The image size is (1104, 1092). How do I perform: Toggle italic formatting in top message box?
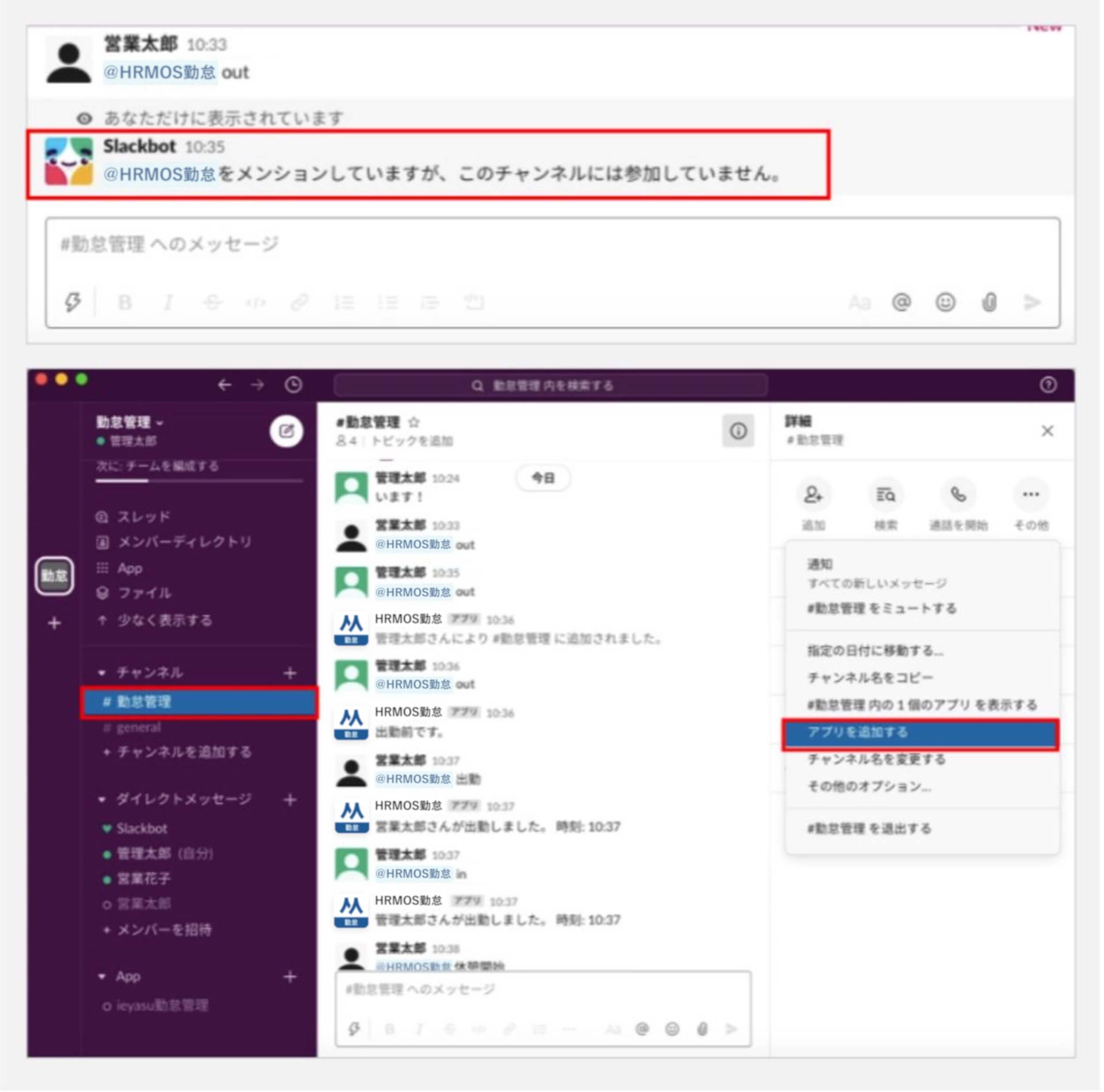pos(168,302)
